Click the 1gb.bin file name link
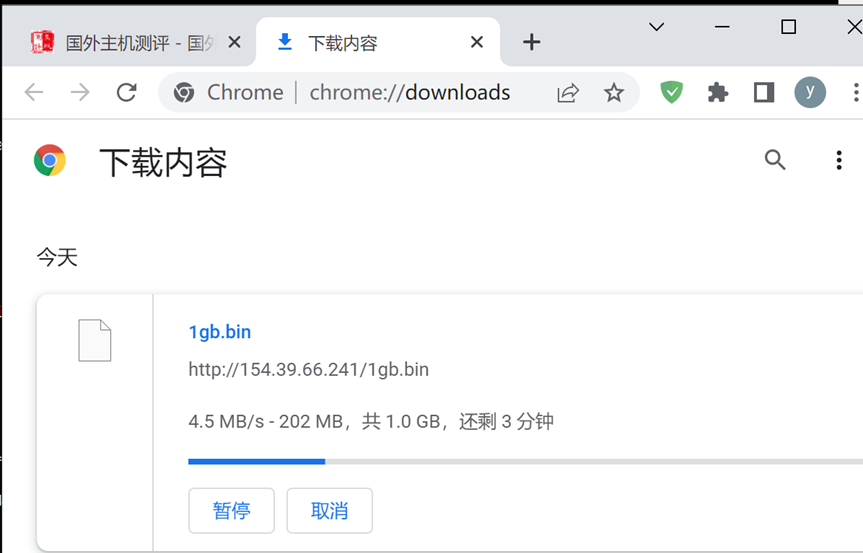This screenshot has width=863, height=553. pyautogui.click(x=220, y=332)
